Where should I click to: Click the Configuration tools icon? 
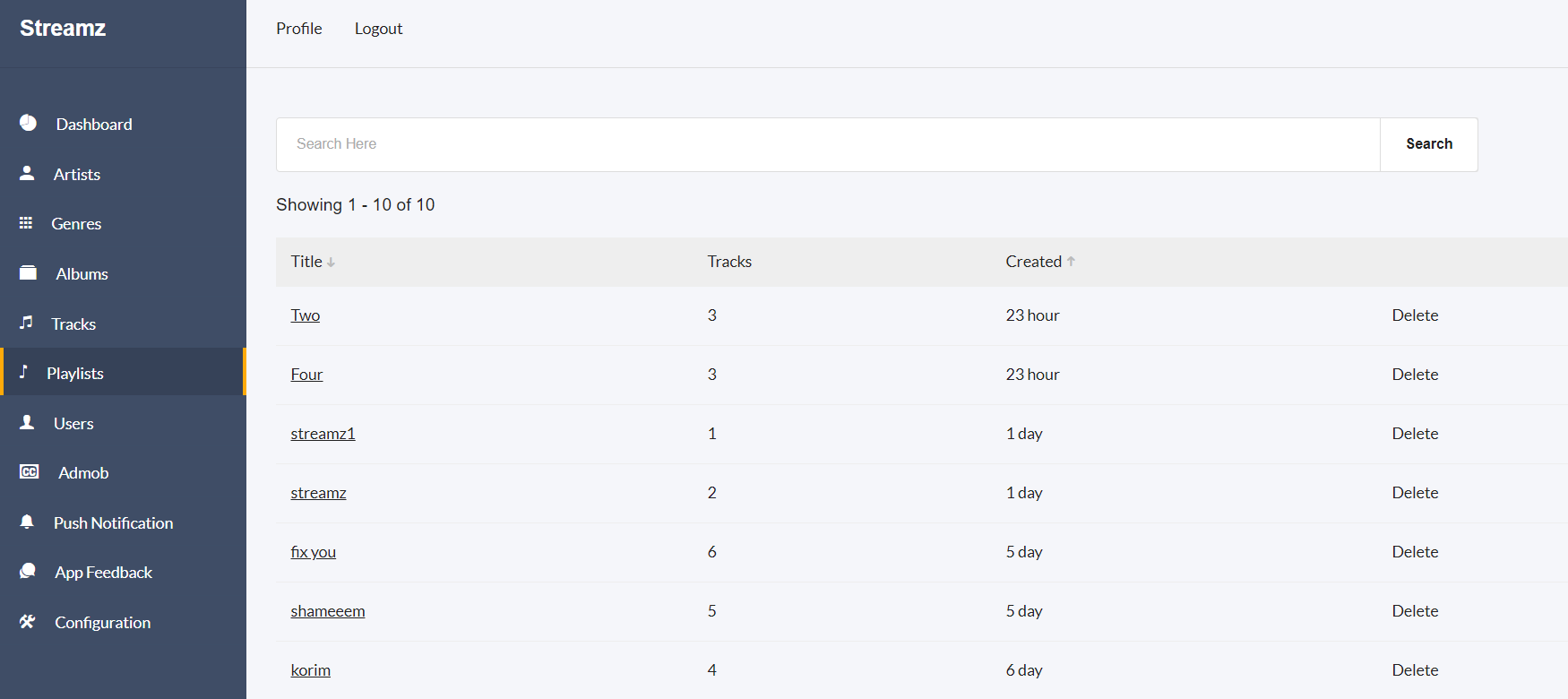pyautogui.click(x=27, y=621)
